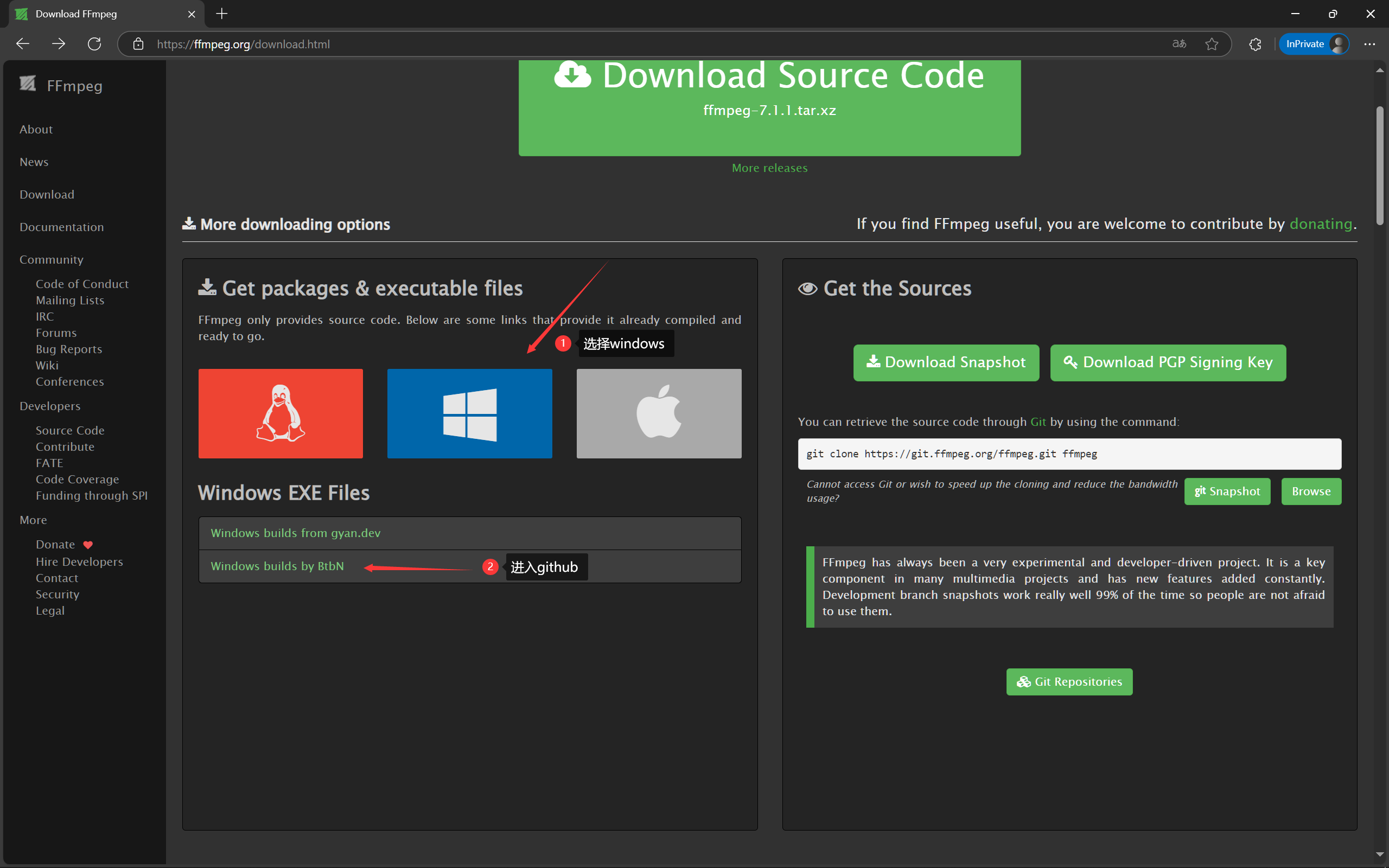Image resolution: width=1389 pixels, height=868 pixels.
Task: Refresh the page with reload icon
Action: pyautogui.click(x=95, y=43)
